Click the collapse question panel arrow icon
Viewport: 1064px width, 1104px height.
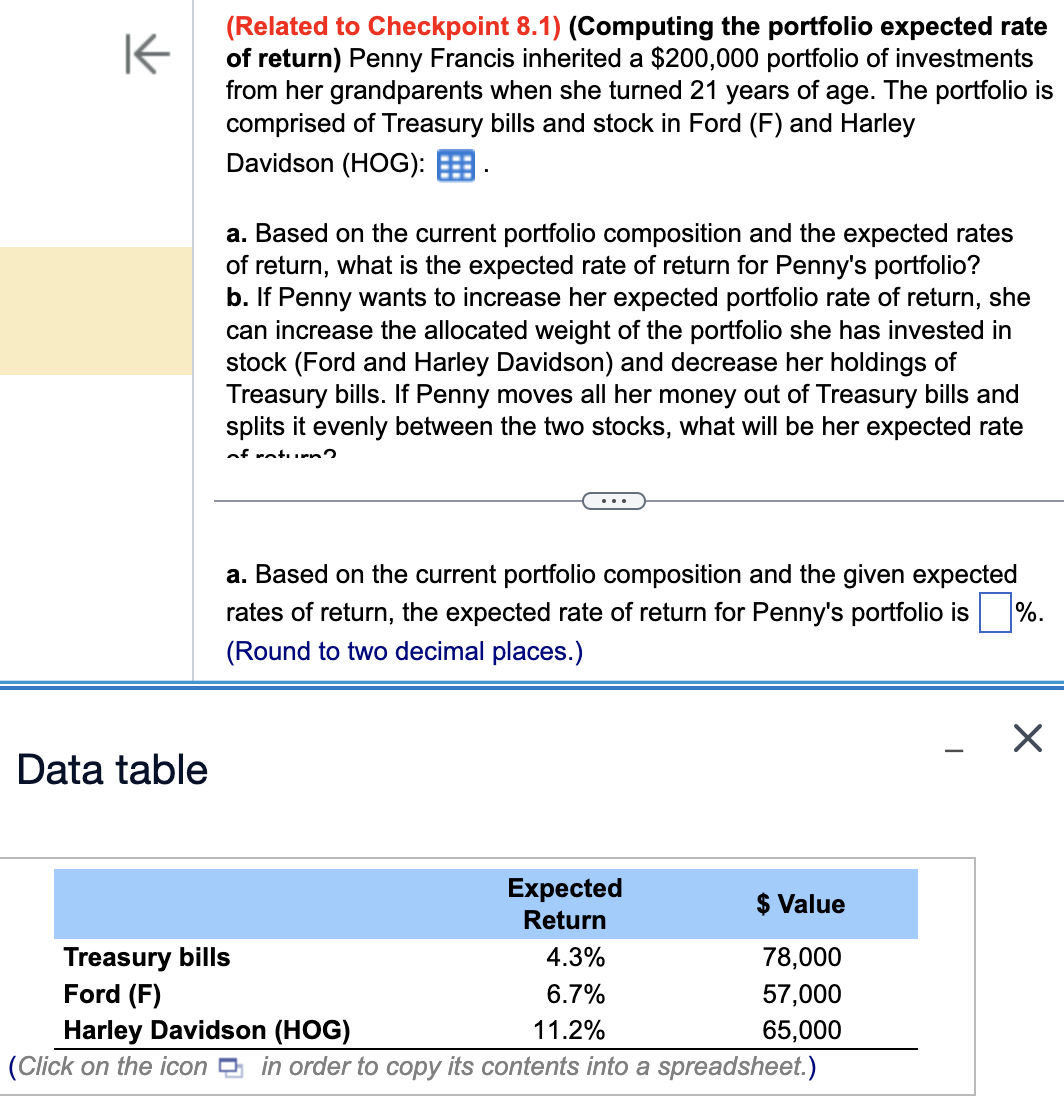click(146, 55)
